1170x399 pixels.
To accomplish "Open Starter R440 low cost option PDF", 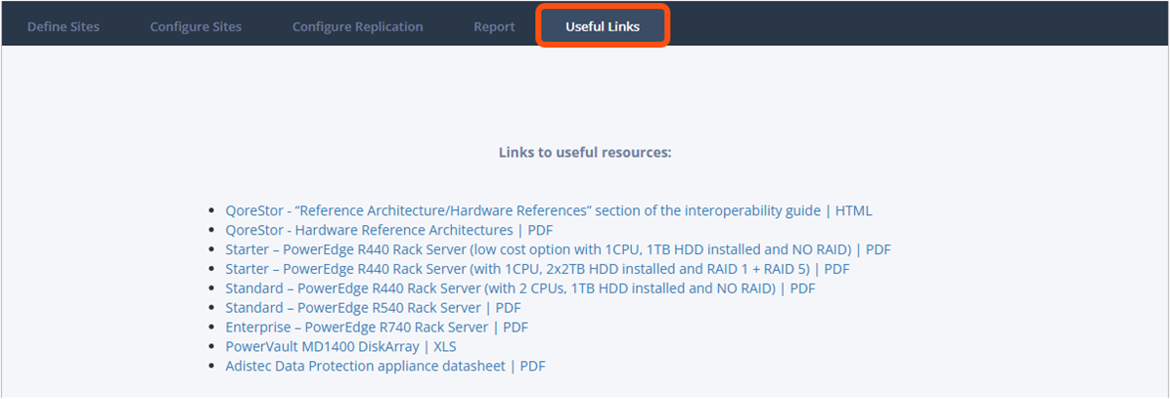I will (558, 250).
